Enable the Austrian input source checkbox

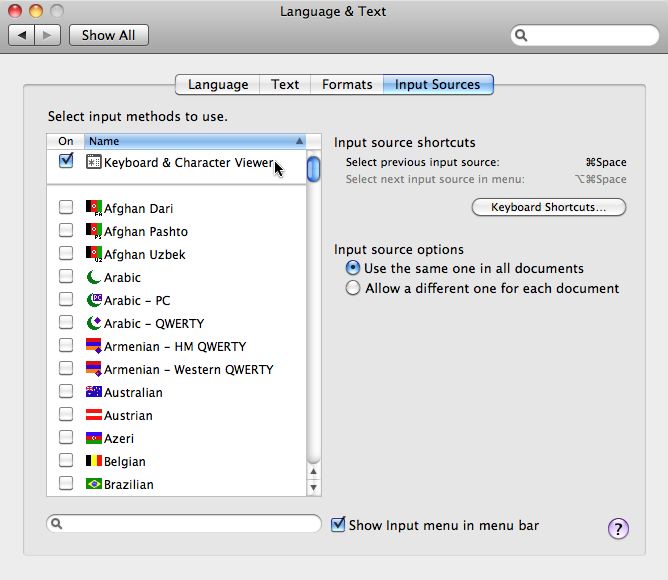click(x=66, y=415)
